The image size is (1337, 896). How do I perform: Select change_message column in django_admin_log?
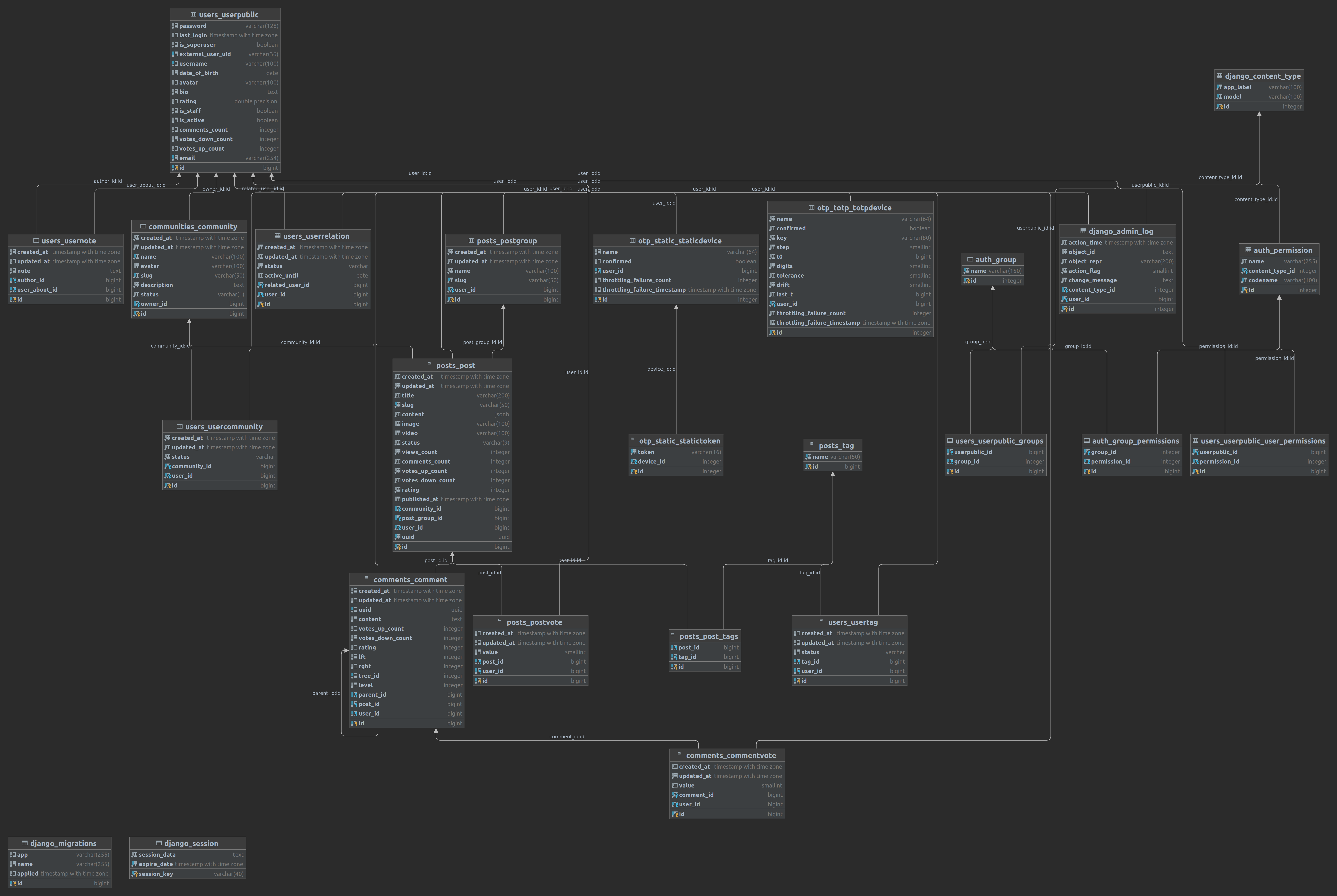(x=1118, y=281)
